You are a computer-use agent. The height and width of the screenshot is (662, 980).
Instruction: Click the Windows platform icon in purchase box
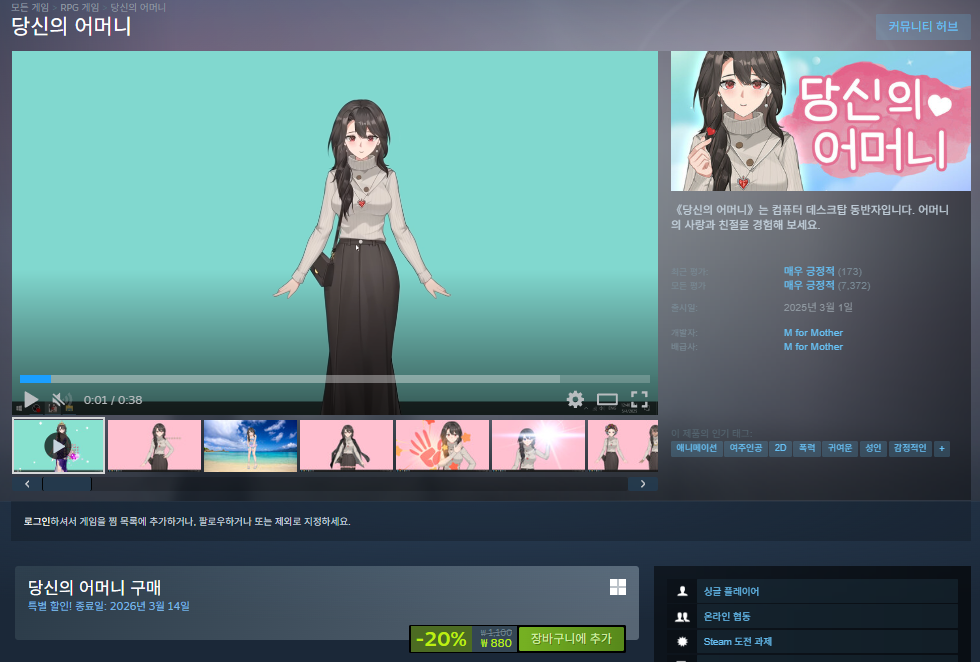pos(617,585)
